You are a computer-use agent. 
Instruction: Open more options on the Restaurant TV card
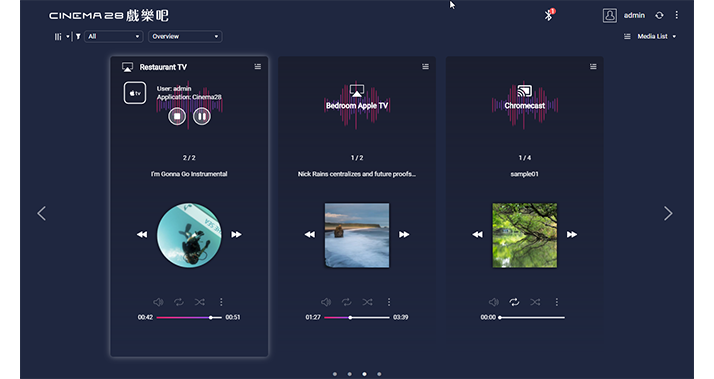tap(221, 302)
